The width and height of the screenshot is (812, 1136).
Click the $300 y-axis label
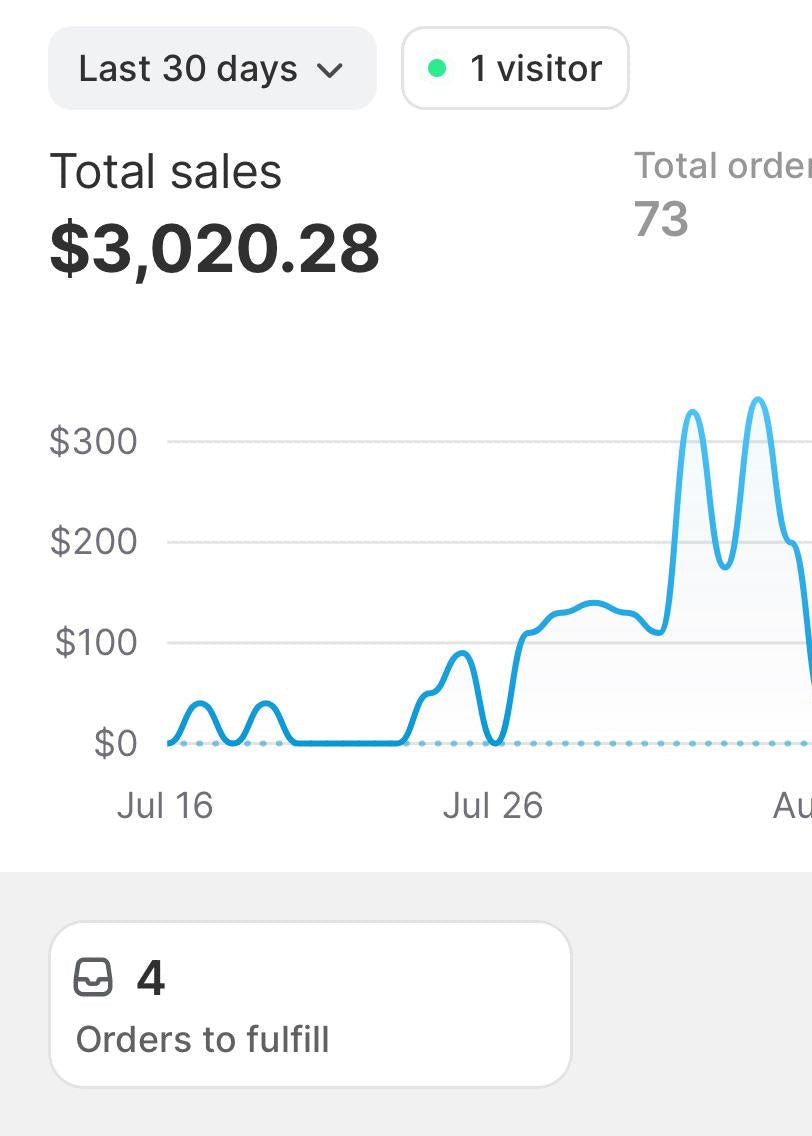coord(93,441)
